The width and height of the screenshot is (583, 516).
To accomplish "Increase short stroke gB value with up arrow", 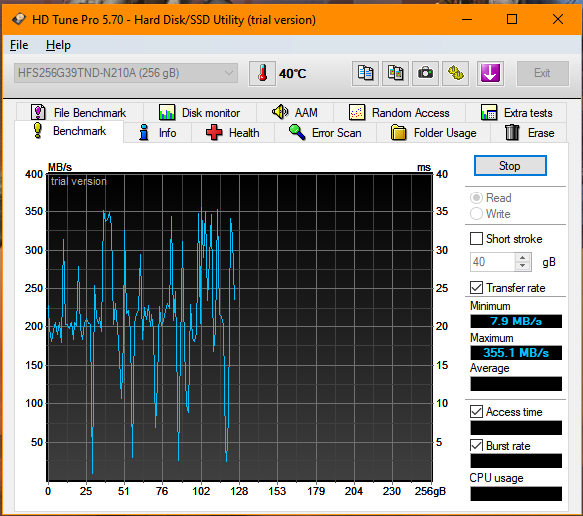I will click(x=523, y=258).
